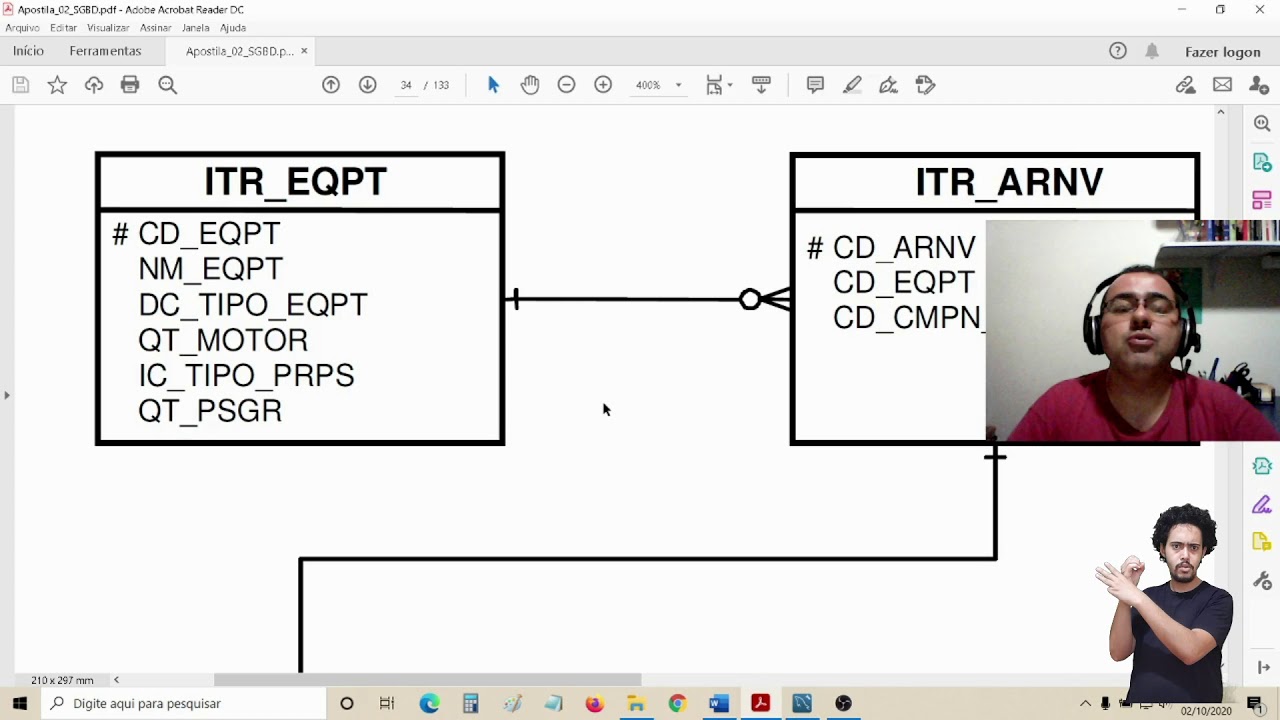Click the scrolling mode toolbar icon
This screenshot has height=720, width=1280.
(761, 85)
